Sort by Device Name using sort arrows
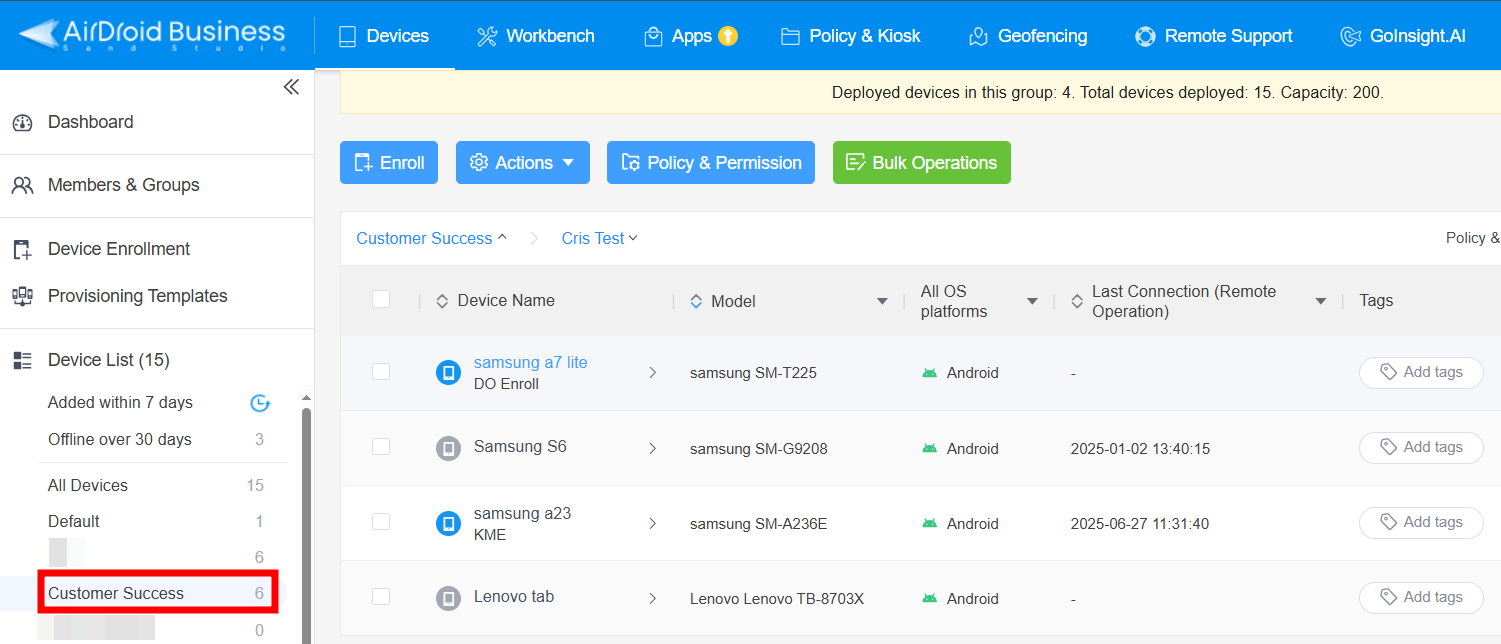 [442, 301]
